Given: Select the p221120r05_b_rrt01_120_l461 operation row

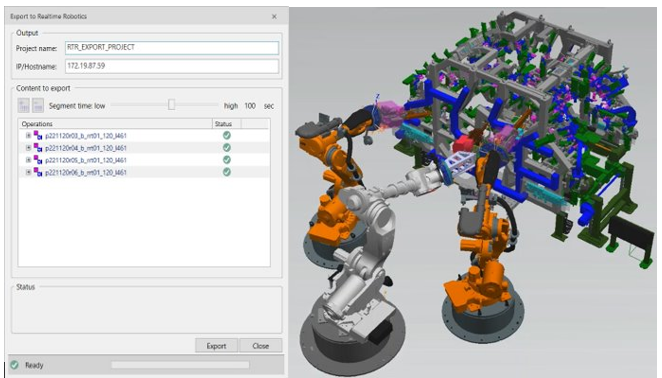Looking at the screenshot, I should (x=144, y=160).
